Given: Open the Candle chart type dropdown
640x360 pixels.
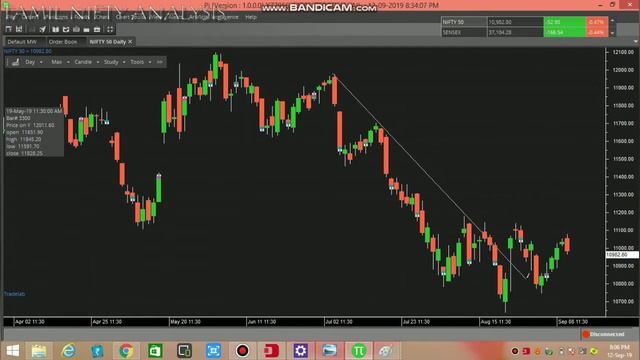Looking at the screenshot, I should point(87,62).
